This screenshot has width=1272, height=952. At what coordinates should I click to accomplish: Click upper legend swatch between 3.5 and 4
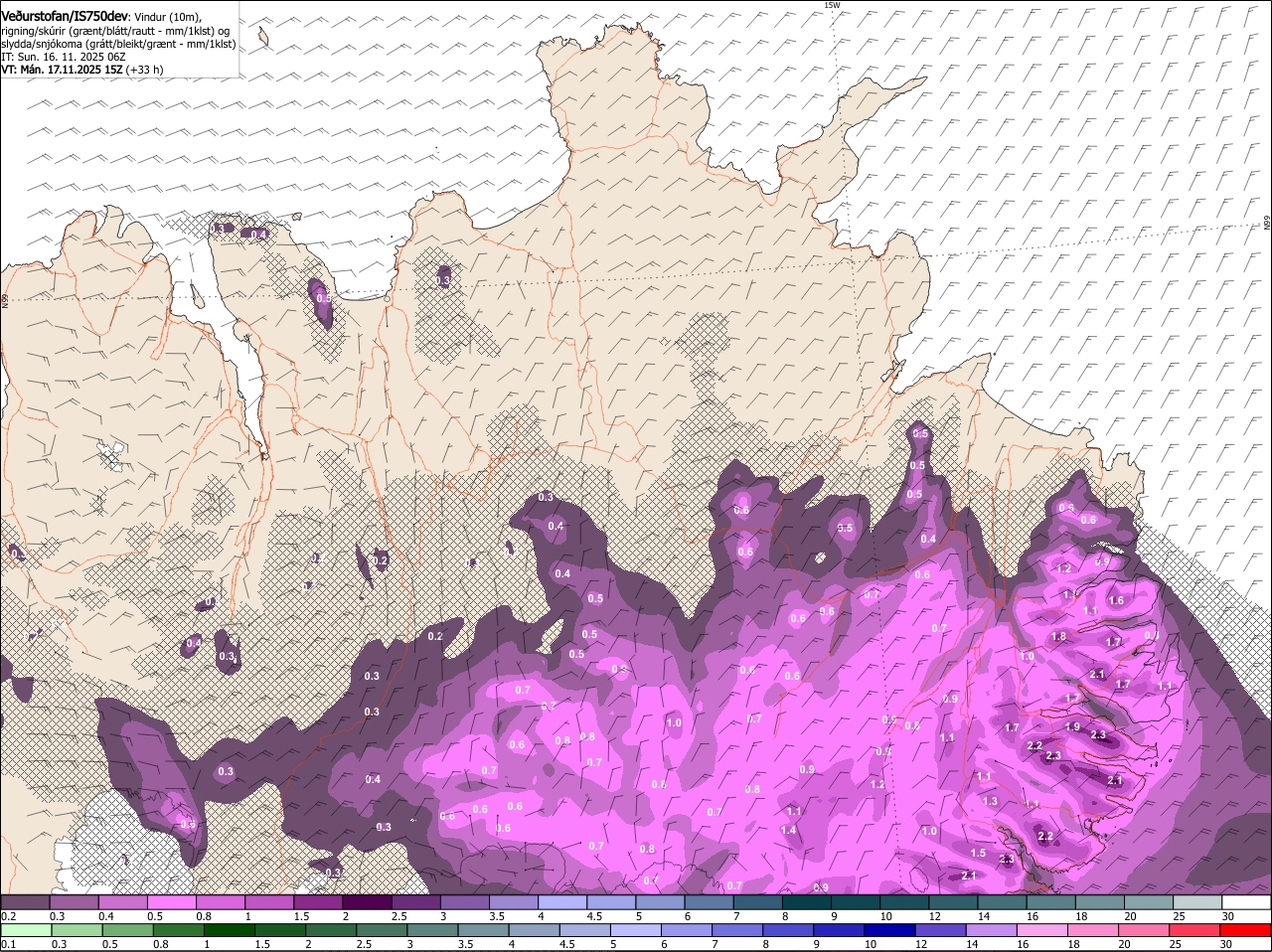513,901
